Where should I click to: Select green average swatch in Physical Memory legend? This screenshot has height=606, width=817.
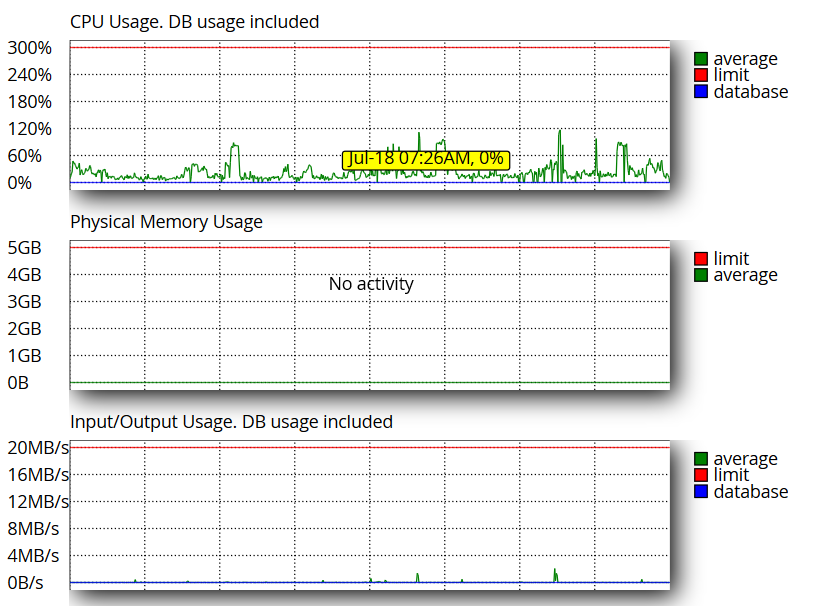[701, 275]
